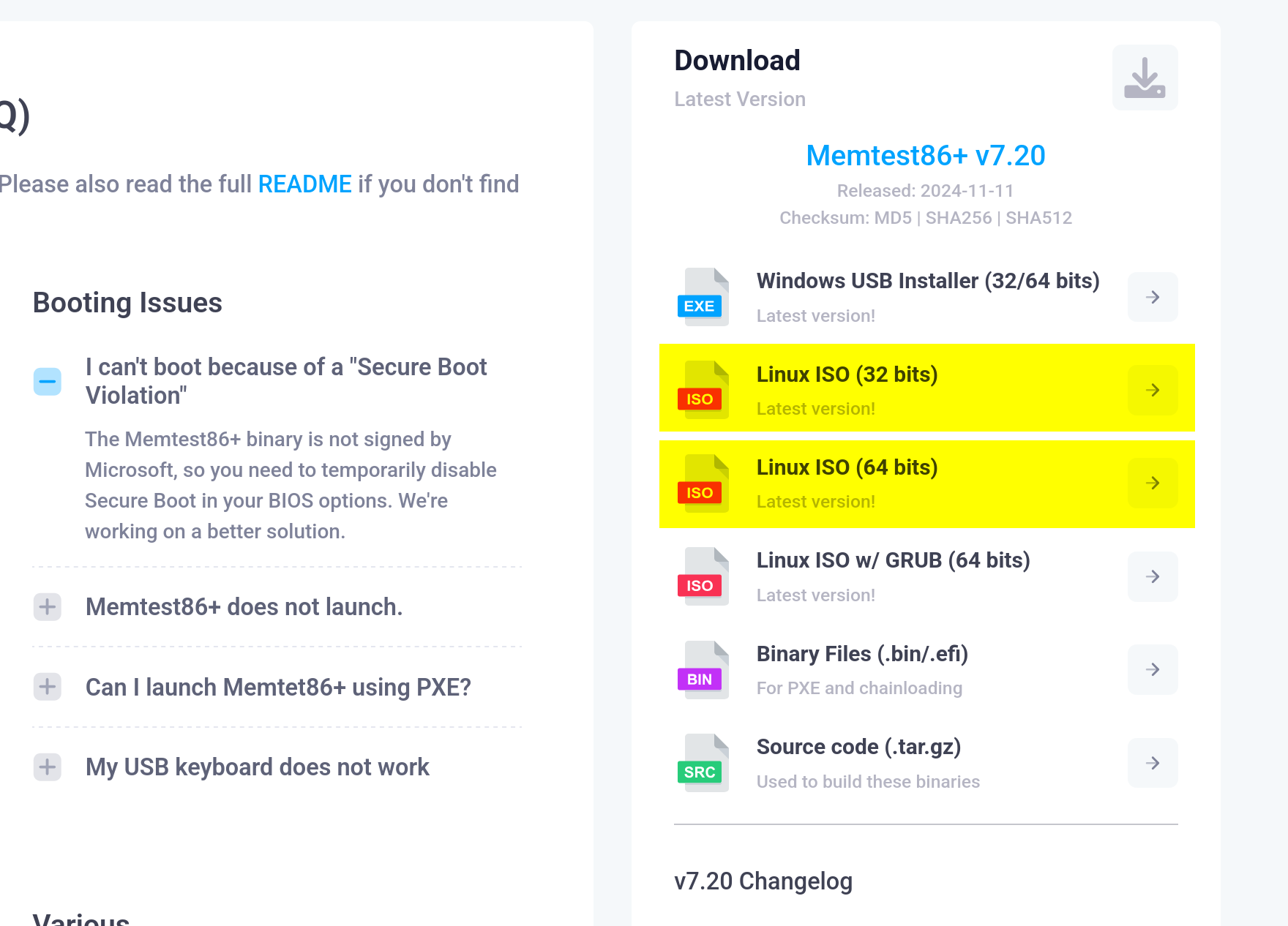Click the ISO icon for Linux ISO w/ GRUB

click(x=703, y=577)
